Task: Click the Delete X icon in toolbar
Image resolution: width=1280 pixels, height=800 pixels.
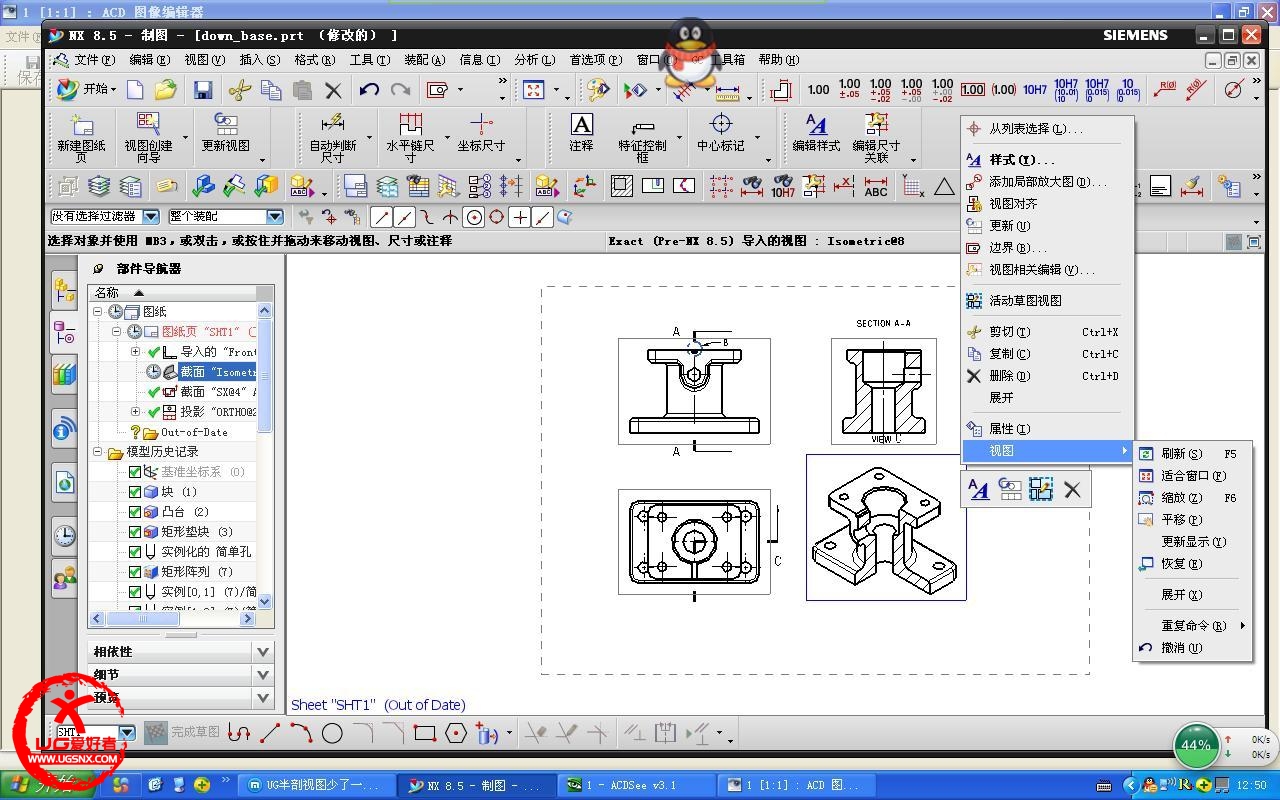Action: pos(334,90)
